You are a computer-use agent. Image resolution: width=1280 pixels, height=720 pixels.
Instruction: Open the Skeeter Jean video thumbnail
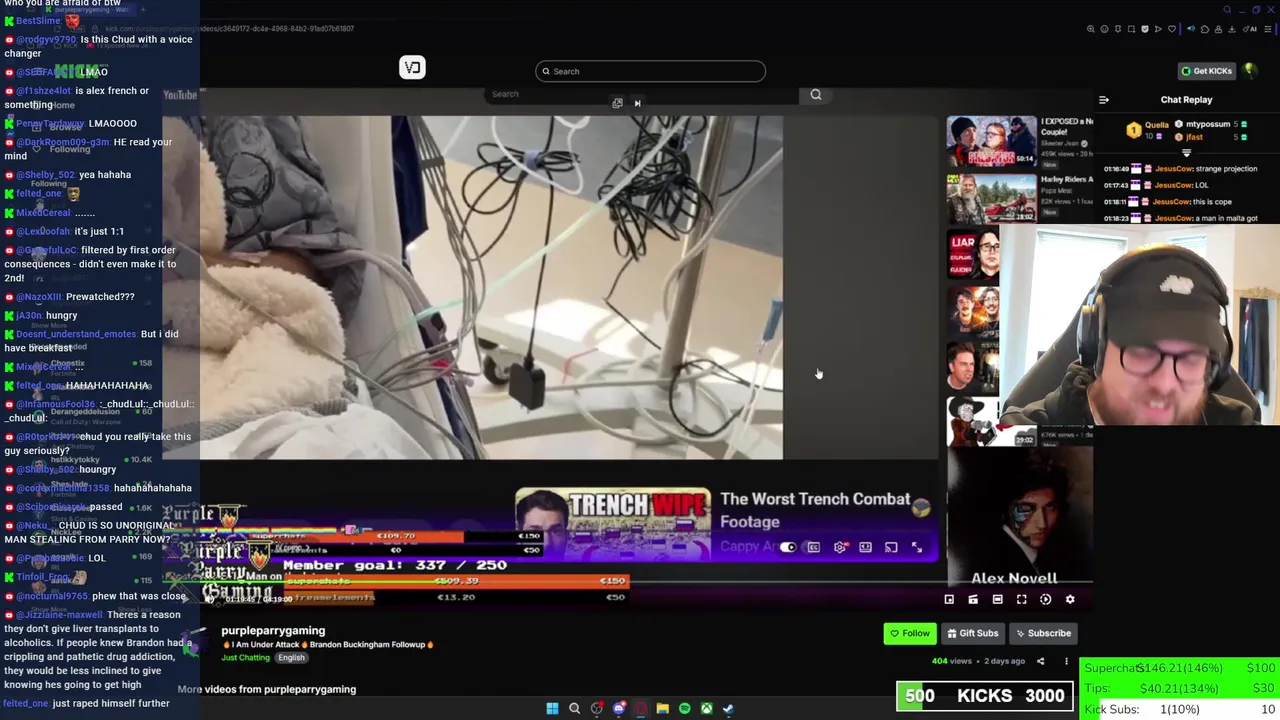pos(992,143)
